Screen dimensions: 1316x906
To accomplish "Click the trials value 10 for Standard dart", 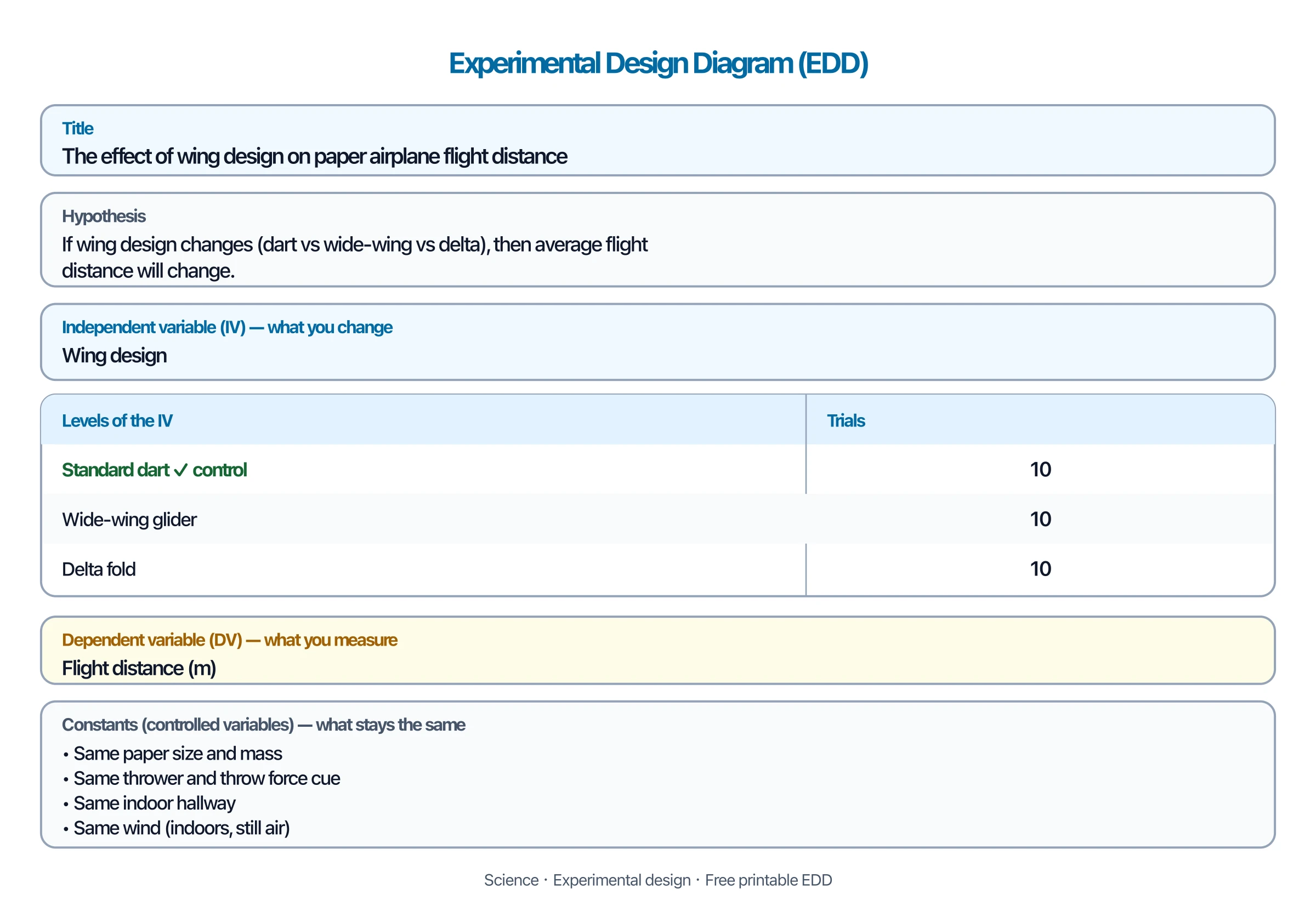I will click(1040, 470).
